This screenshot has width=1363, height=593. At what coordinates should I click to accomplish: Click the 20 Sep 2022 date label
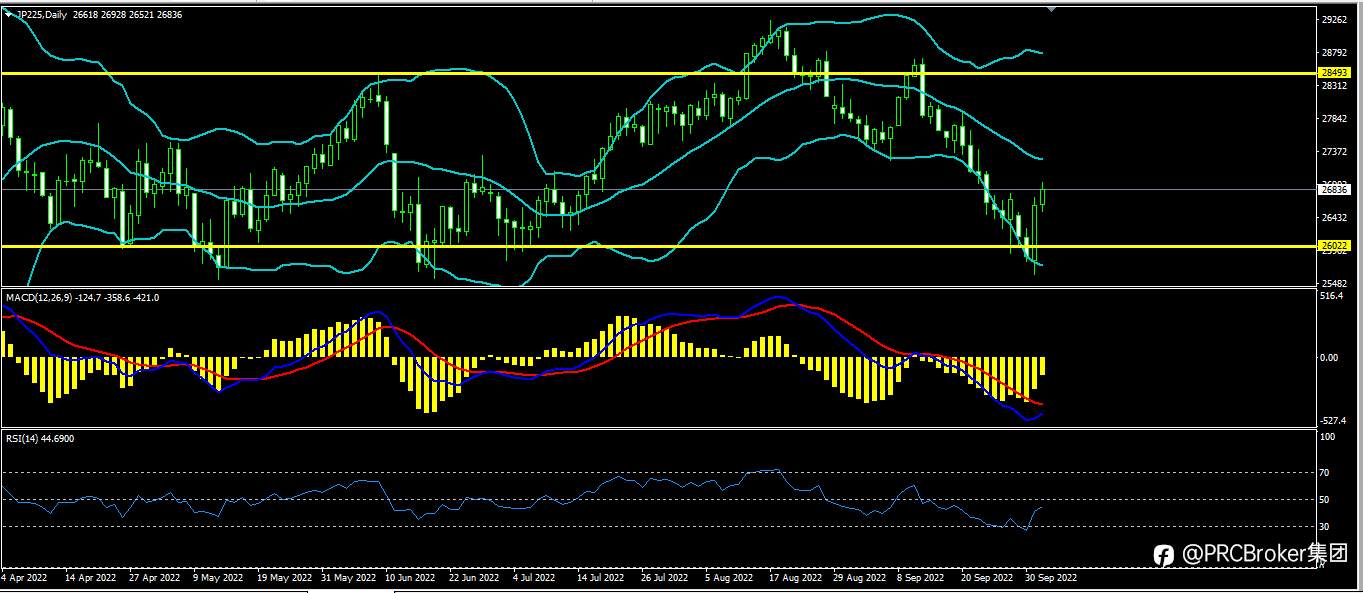[987, 577]
